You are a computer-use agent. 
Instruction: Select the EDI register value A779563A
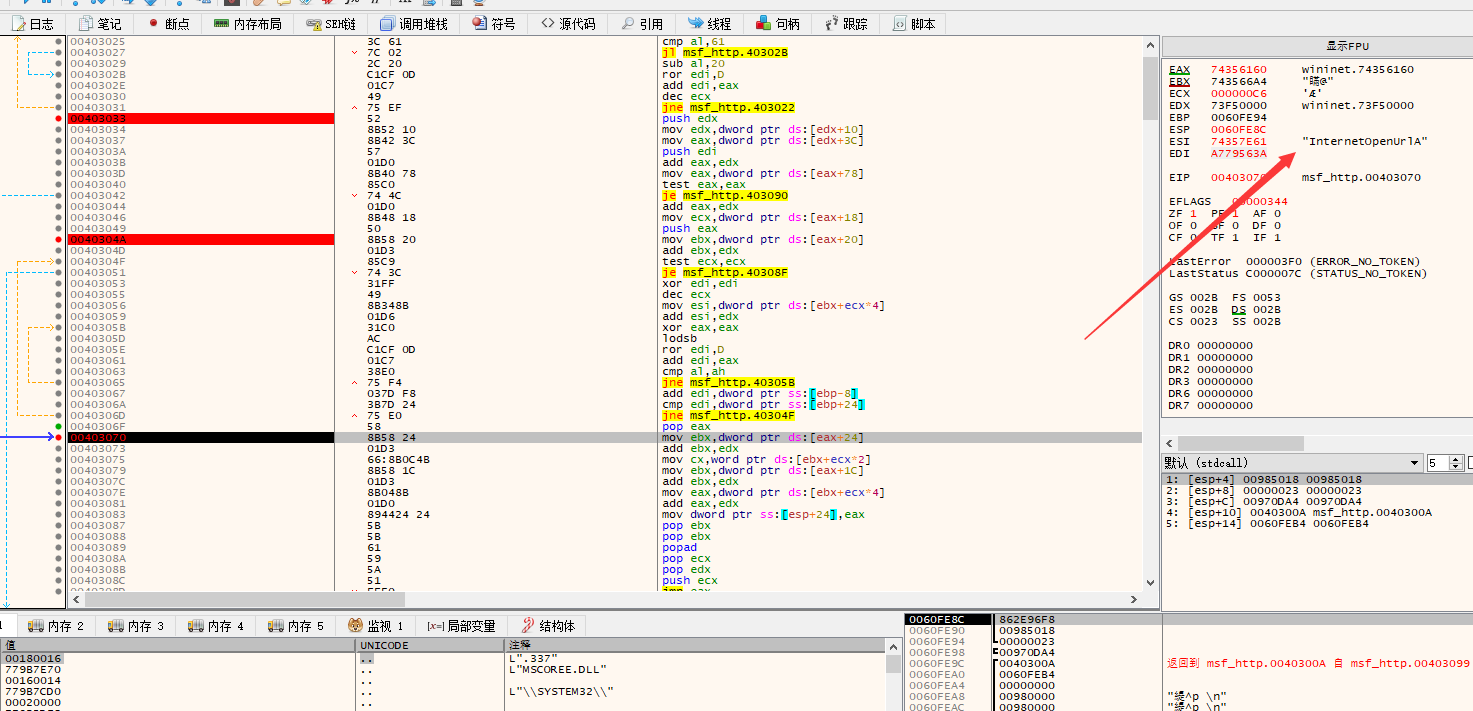(1238, 154)
